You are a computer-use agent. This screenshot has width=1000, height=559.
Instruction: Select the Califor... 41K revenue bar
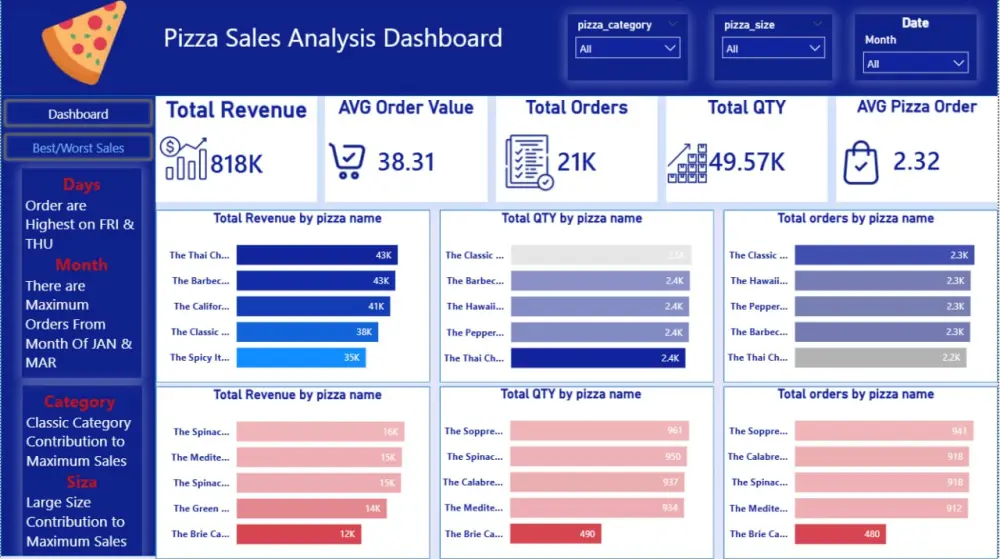(x=313, y=307)
